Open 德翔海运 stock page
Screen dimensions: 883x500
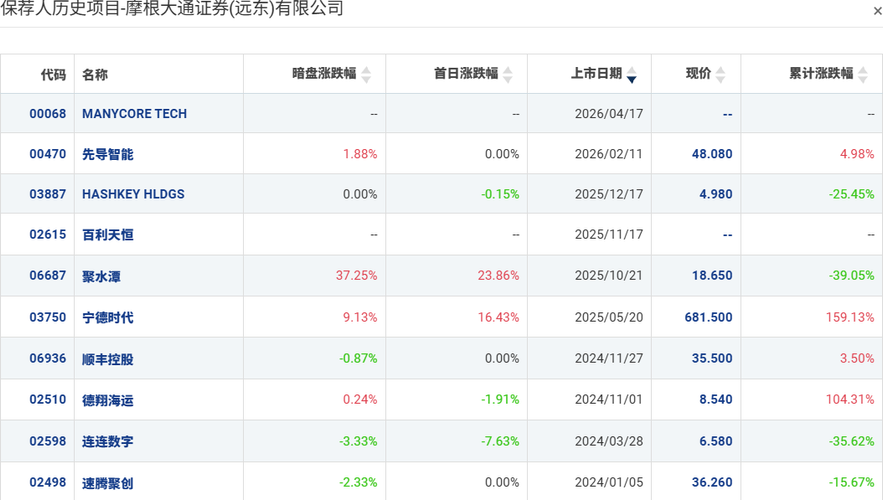point(108,400)
